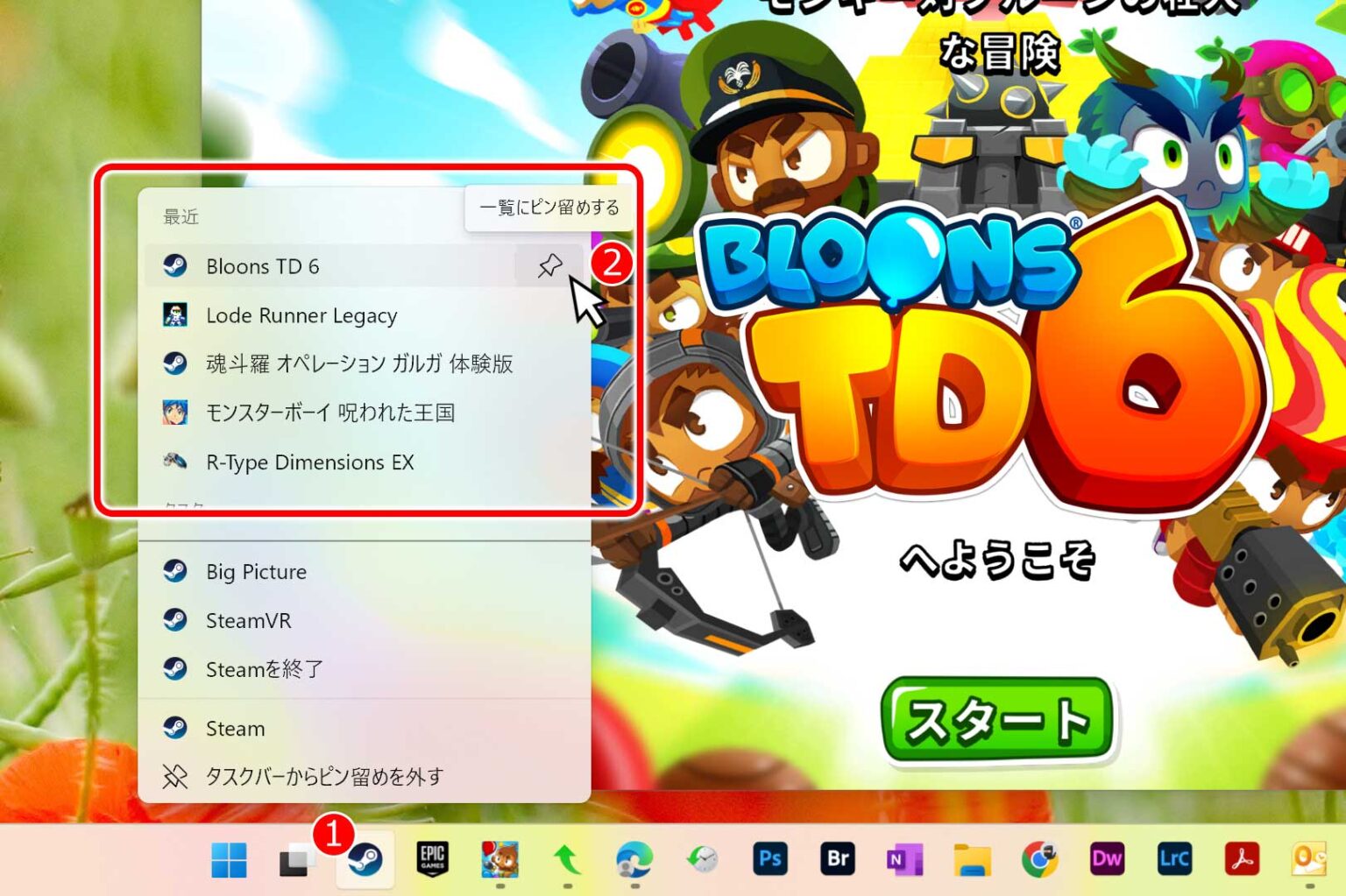Start SteamVR from the jump list
Image resolution: width=1346 pixels, height=896 pixels.
coord(247,621)
